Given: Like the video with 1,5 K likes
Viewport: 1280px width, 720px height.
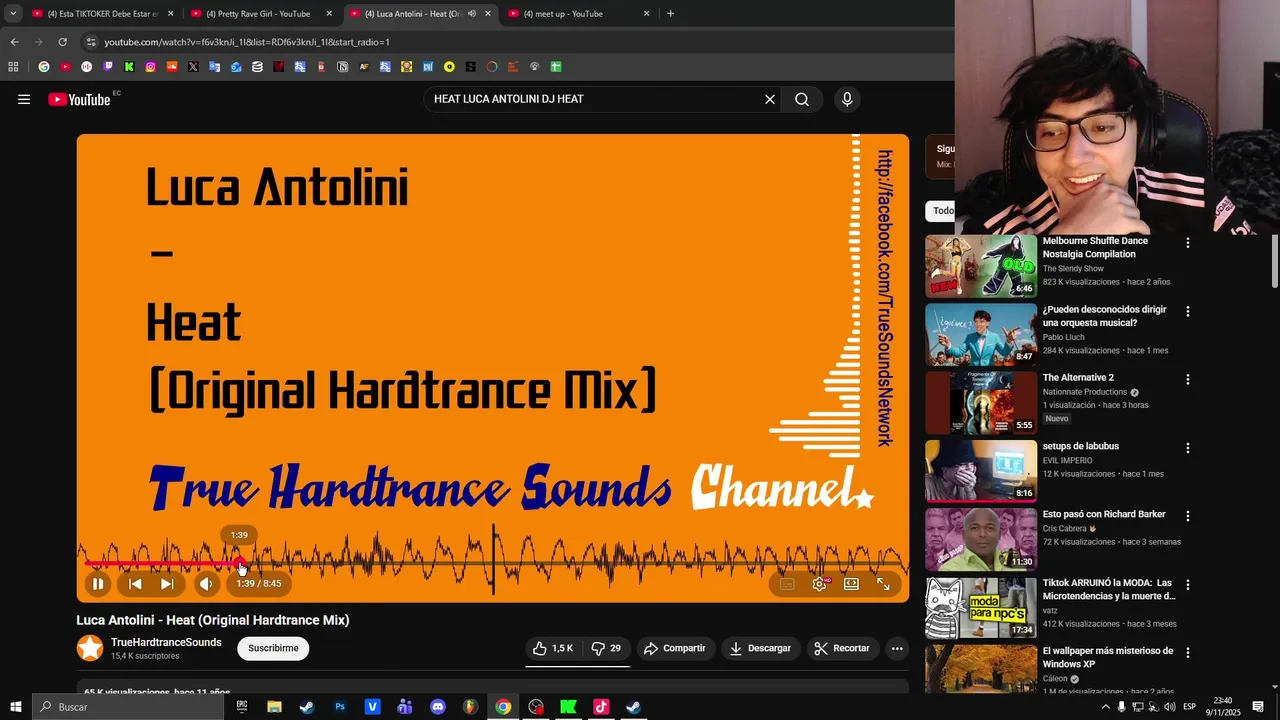Looking at the screenshot, I should (553, 648).
